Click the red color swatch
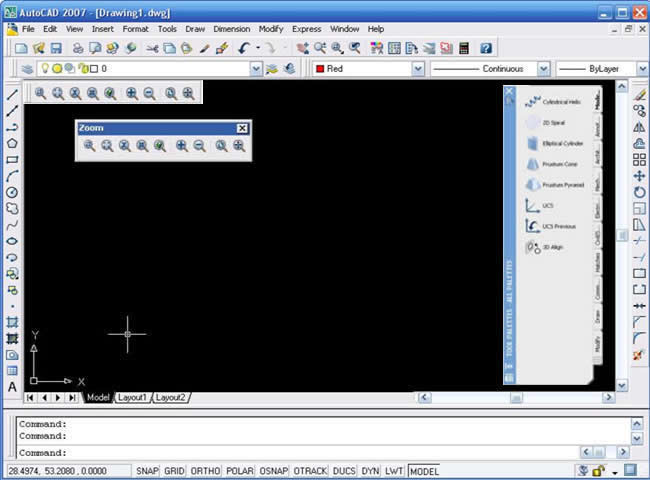Screen dimensions: 650x480 tap(320, 69)
